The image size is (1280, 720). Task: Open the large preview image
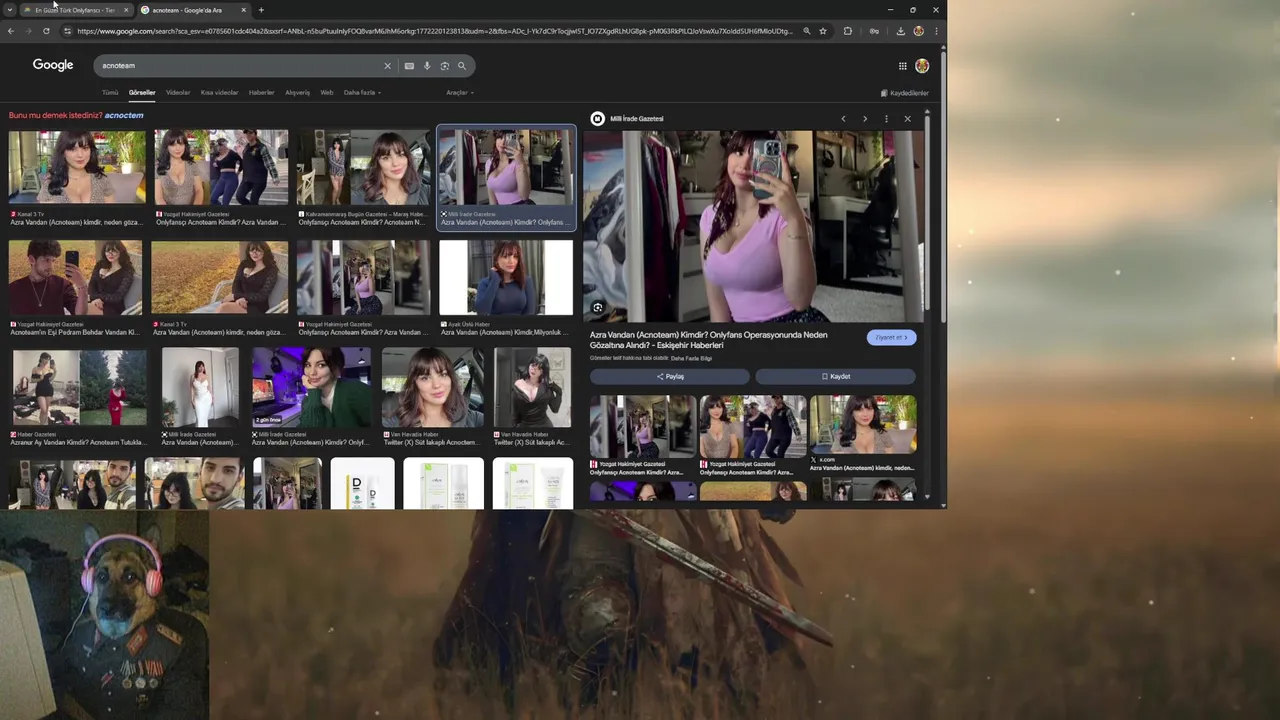tap(752, 226)
